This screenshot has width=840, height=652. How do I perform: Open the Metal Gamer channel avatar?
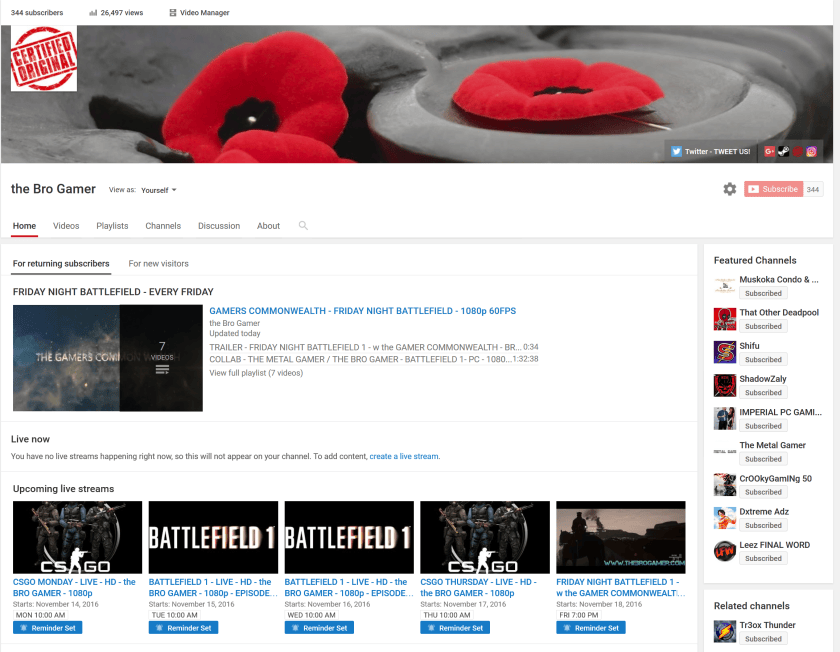[x=725, y=452]
